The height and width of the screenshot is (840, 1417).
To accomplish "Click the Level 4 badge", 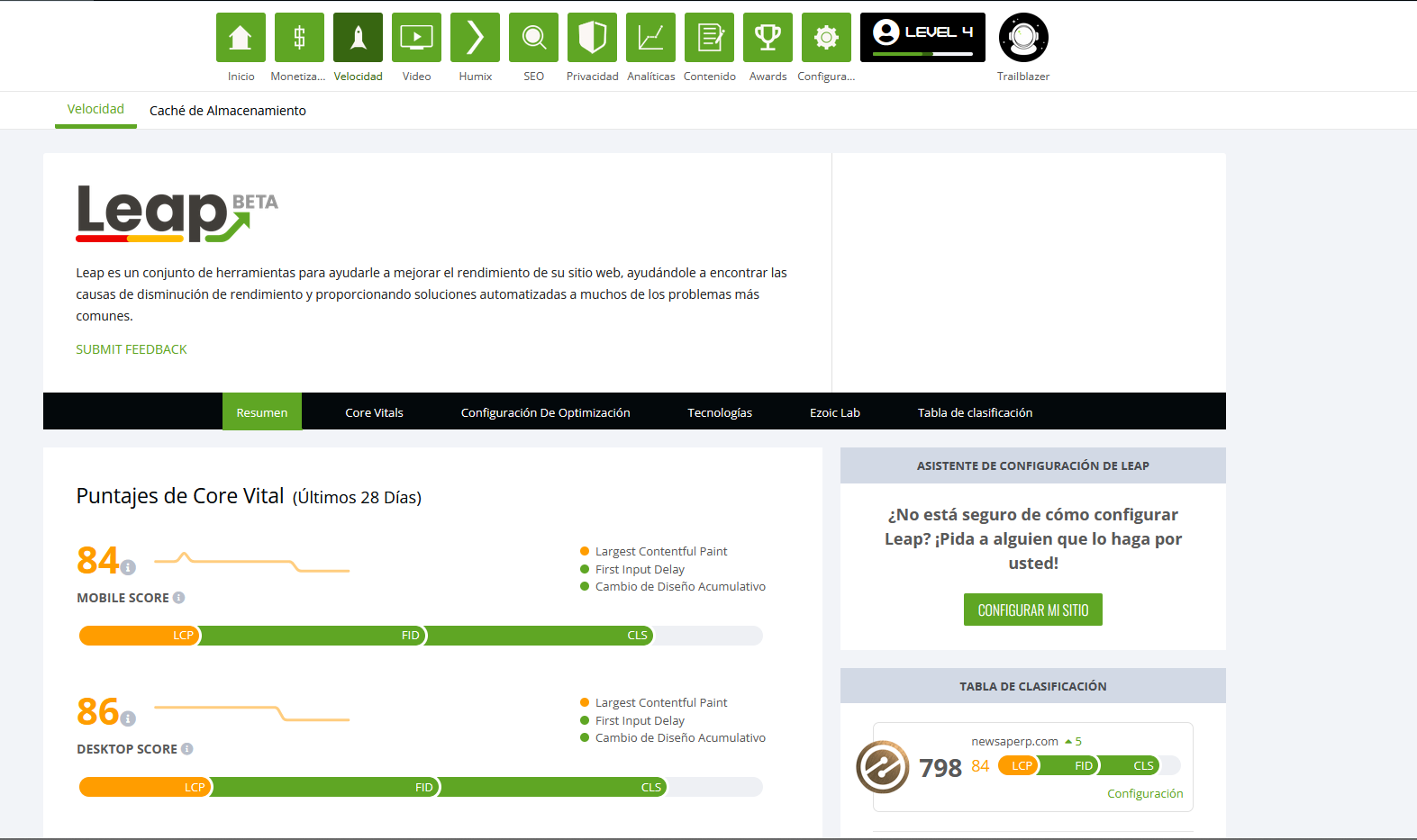I will click(x=922, y=38).
